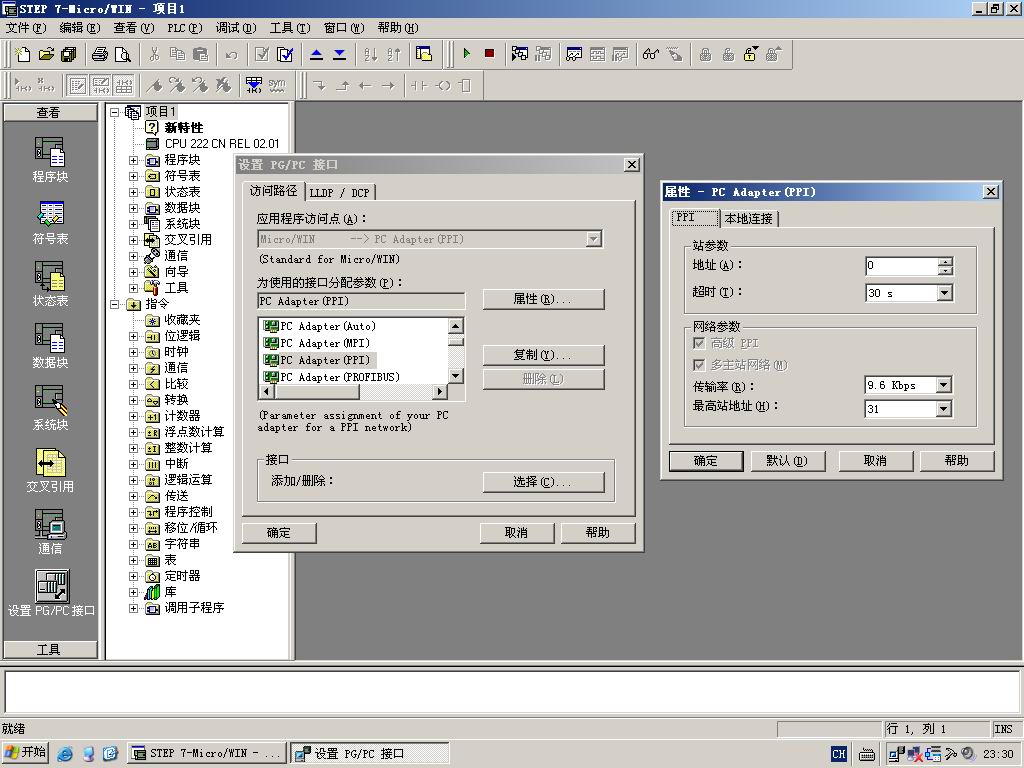Click the 复制 copy button
The width and height of the screenshot is (1024, 768).
pyautogui.click(x=543, y=355)
